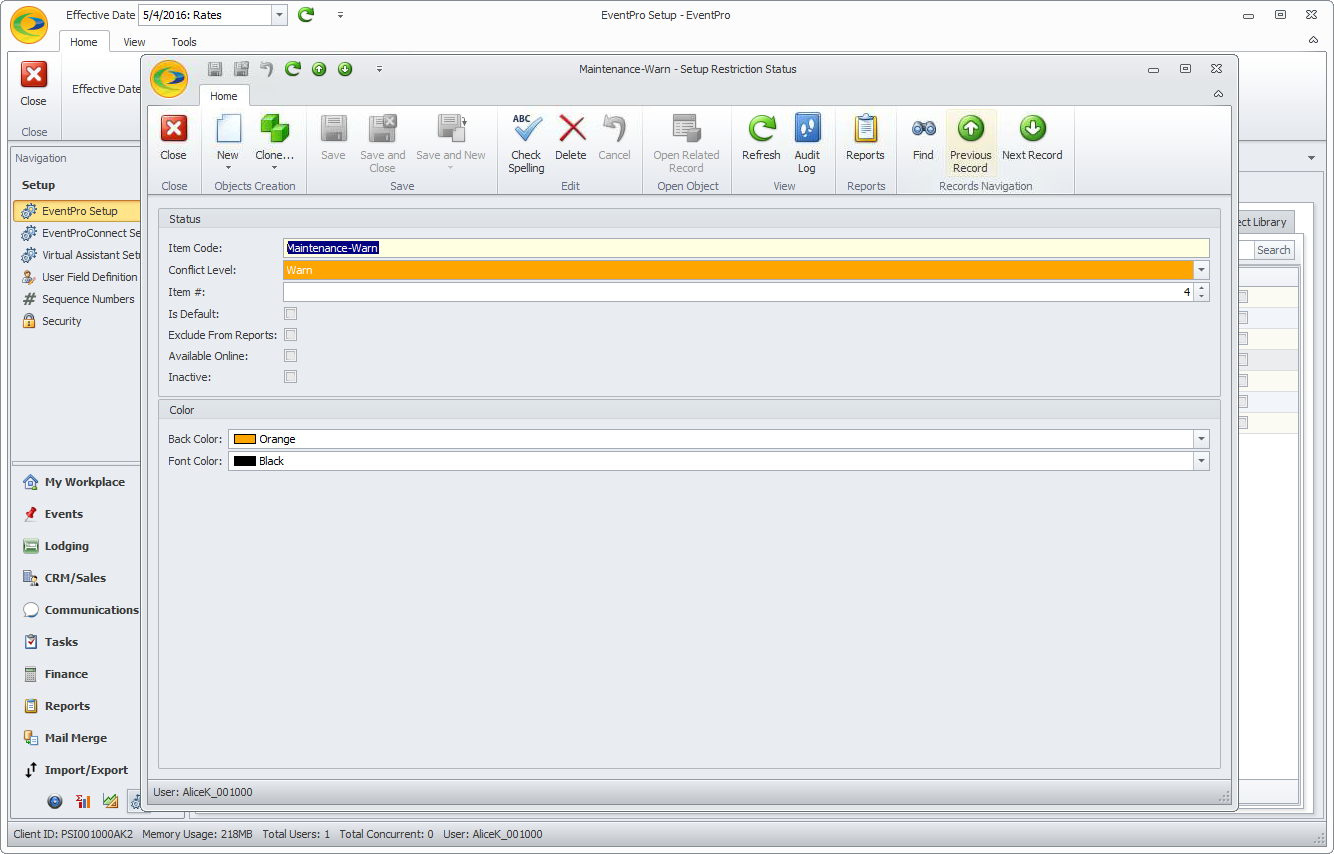Open User Field Definition in navigation
The height and width of the screenshot is (854, 1334).
point(79,277)
